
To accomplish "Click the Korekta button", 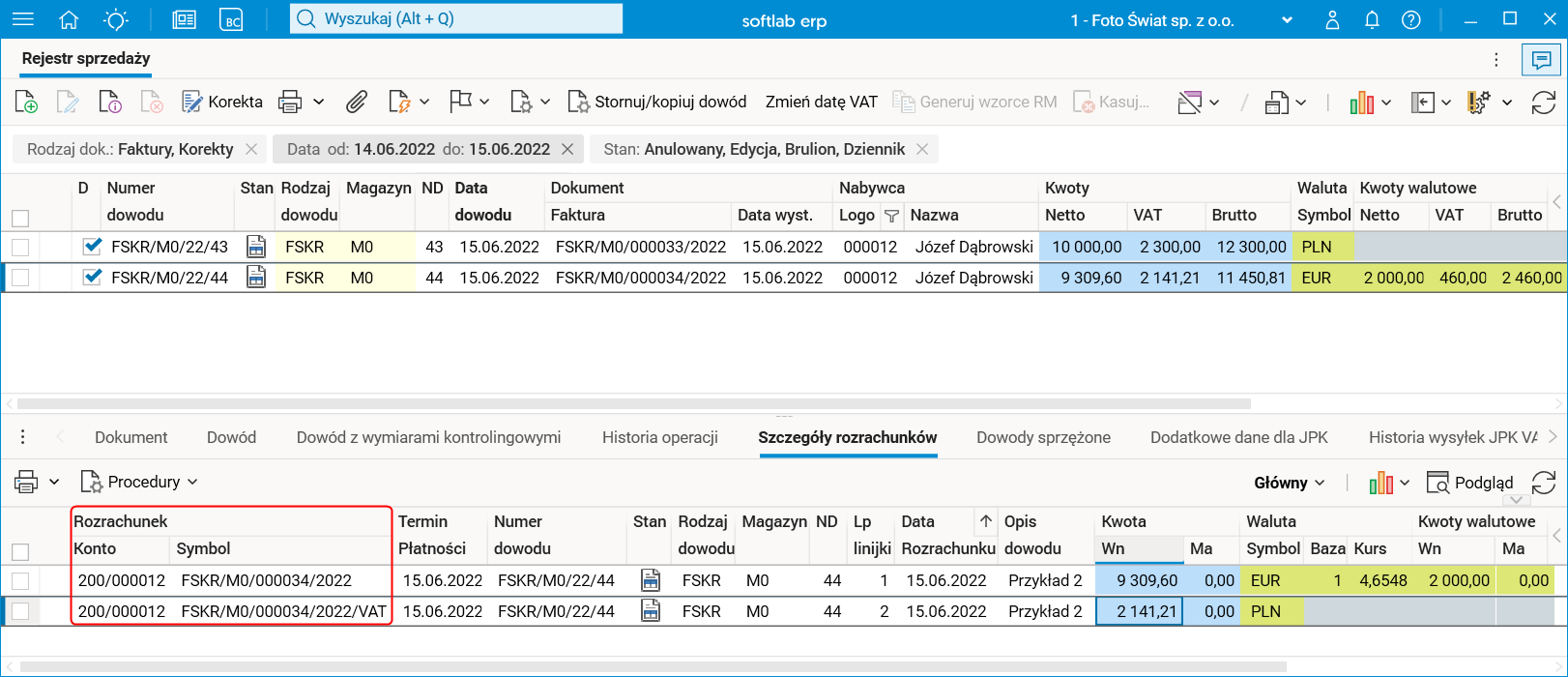I will pyautogui.click(x=222, y=102).
